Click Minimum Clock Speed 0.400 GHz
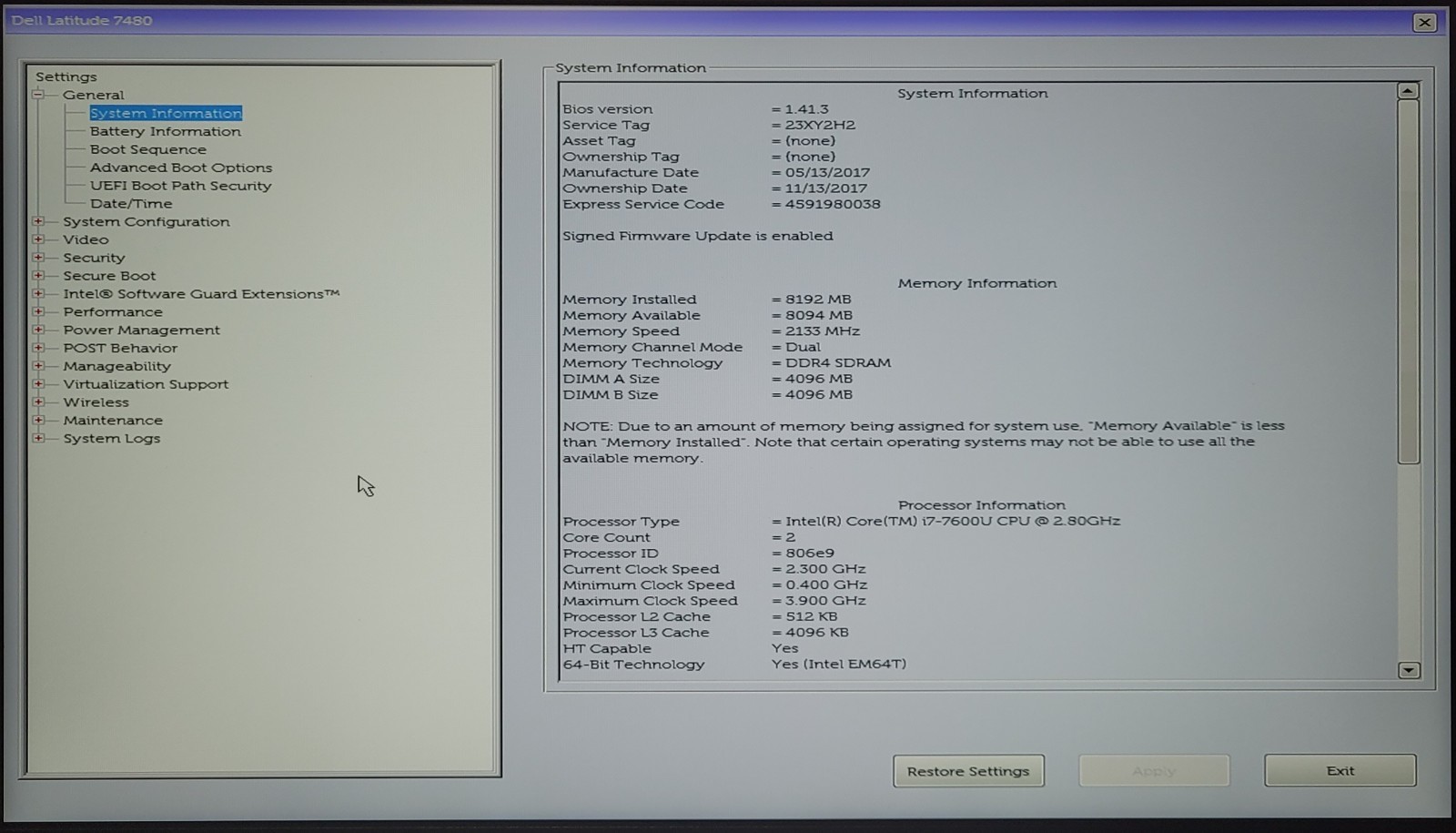 tap(826, 584)
